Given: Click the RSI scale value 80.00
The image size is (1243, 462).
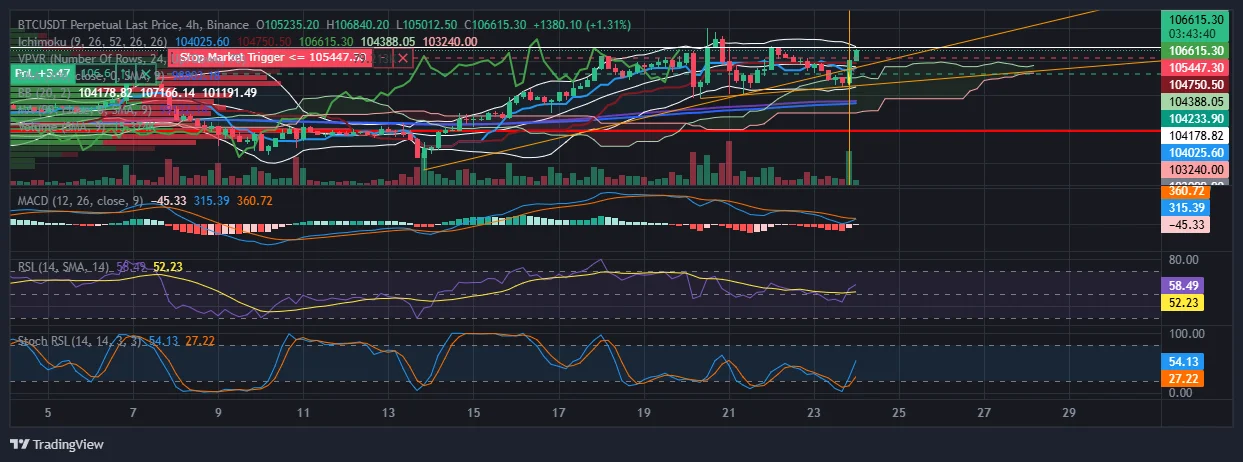Looking at the screenshot, I should 1184,259.
